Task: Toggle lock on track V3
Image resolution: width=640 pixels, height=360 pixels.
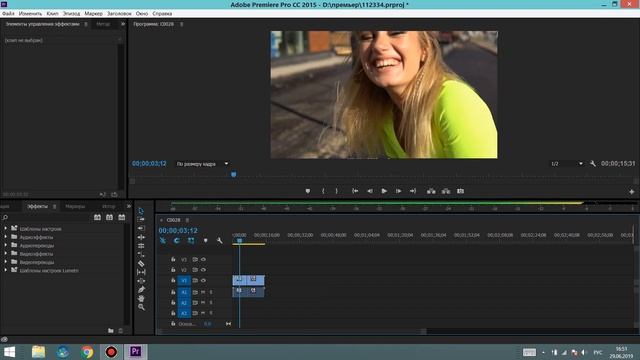Action: [x=173, y=260]
